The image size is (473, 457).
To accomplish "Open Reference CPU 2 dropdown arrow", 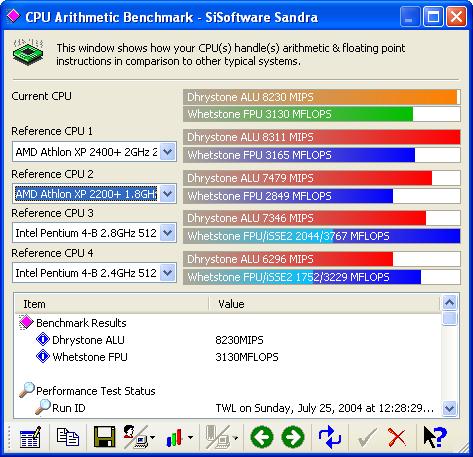I will 167,194.
